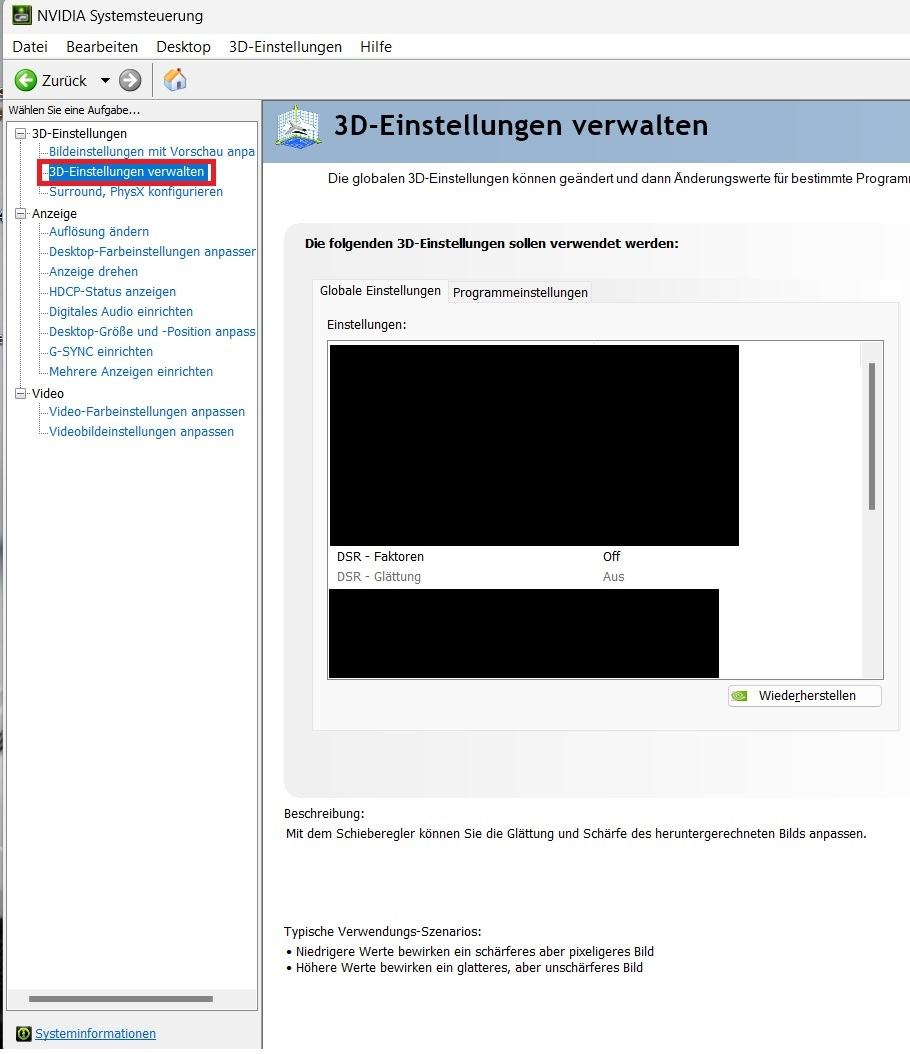Open the 3D-Einstellungen menu
910x1054 pixels.
pos(285,46)
